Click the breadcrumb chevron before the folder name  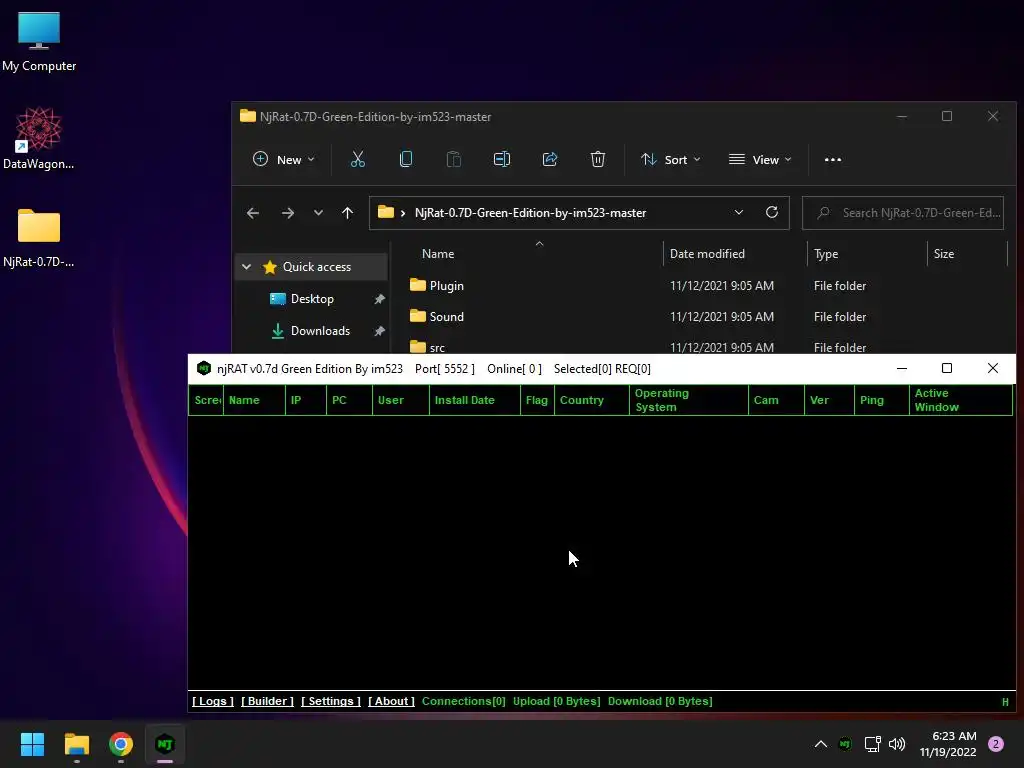(403, 213)
